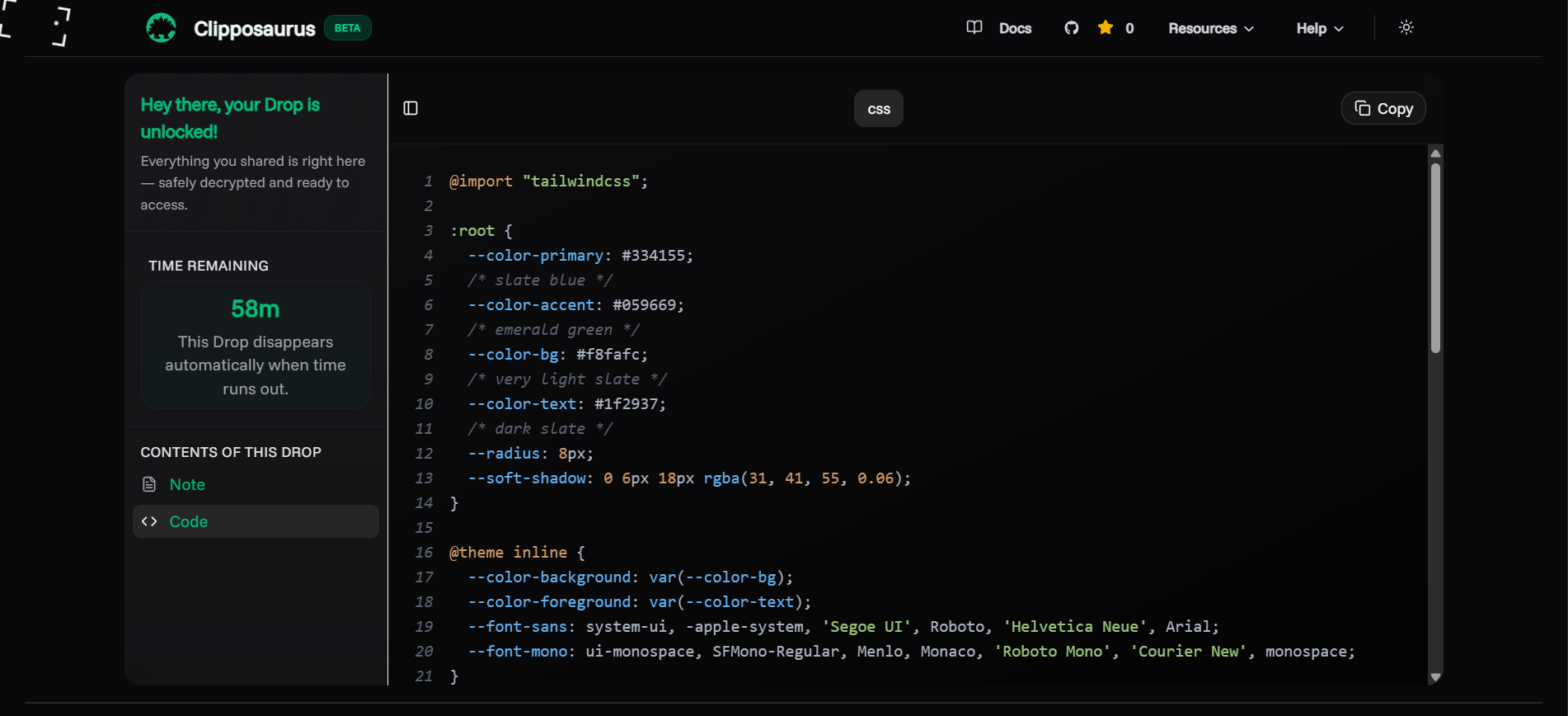Select the Code item in drop contents
1568x716 pixels.
click(189, 521)
